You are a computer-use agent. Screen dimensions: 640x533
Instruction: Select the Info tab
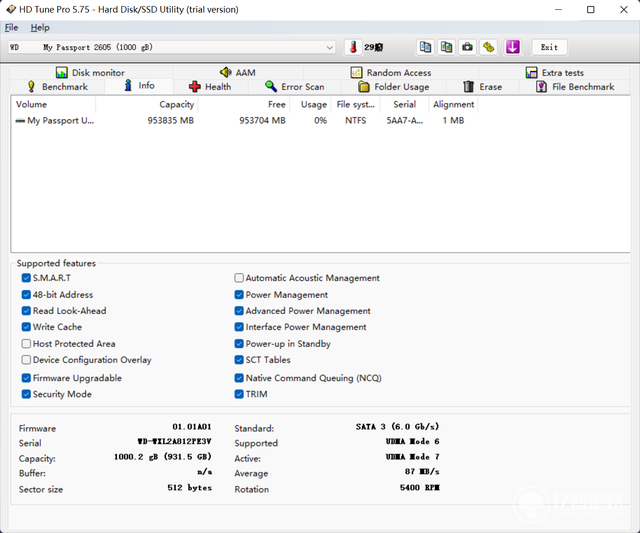click(139, 86)
